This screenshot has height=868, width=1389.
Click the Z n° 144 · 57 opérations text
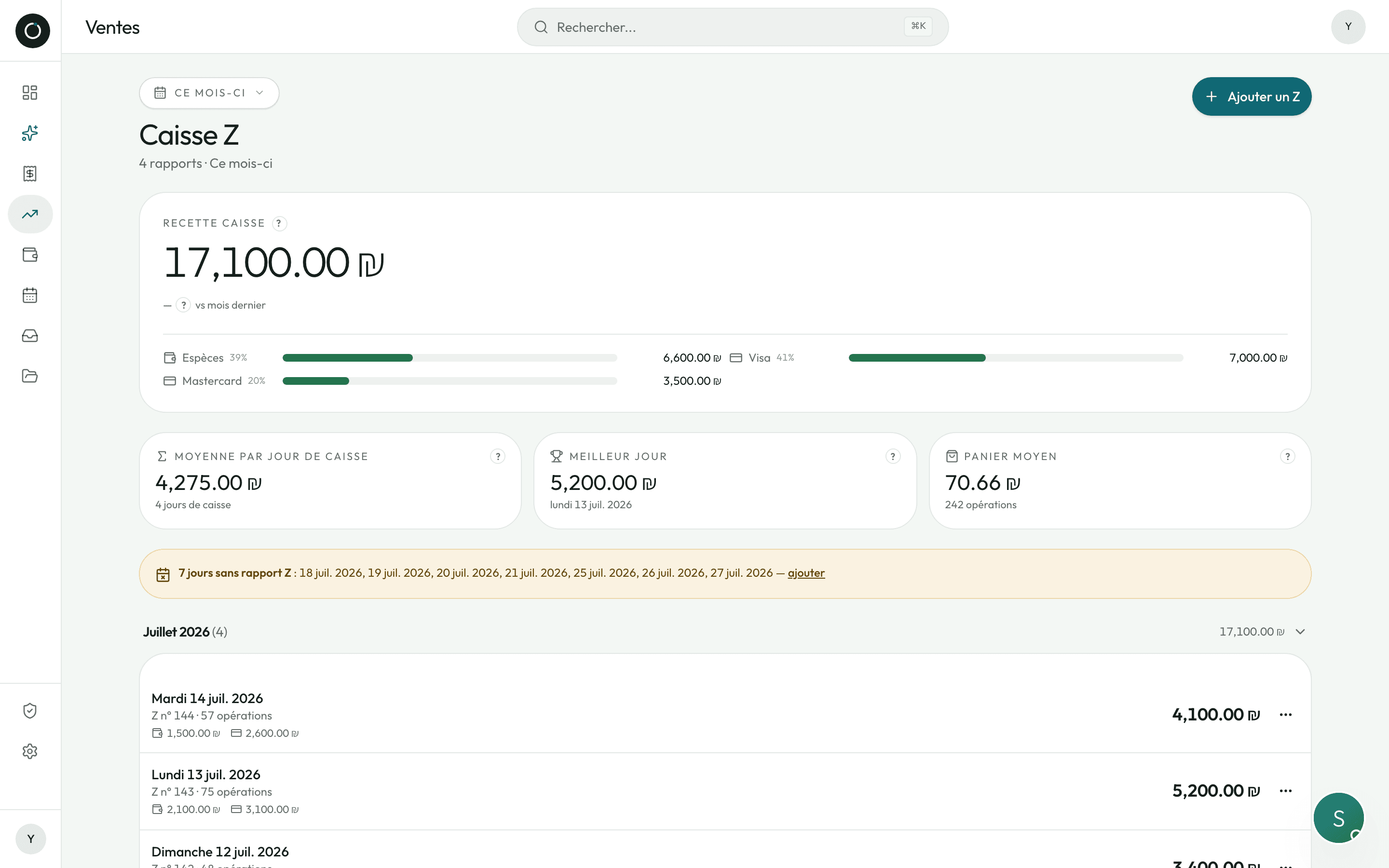click(212, 716)
